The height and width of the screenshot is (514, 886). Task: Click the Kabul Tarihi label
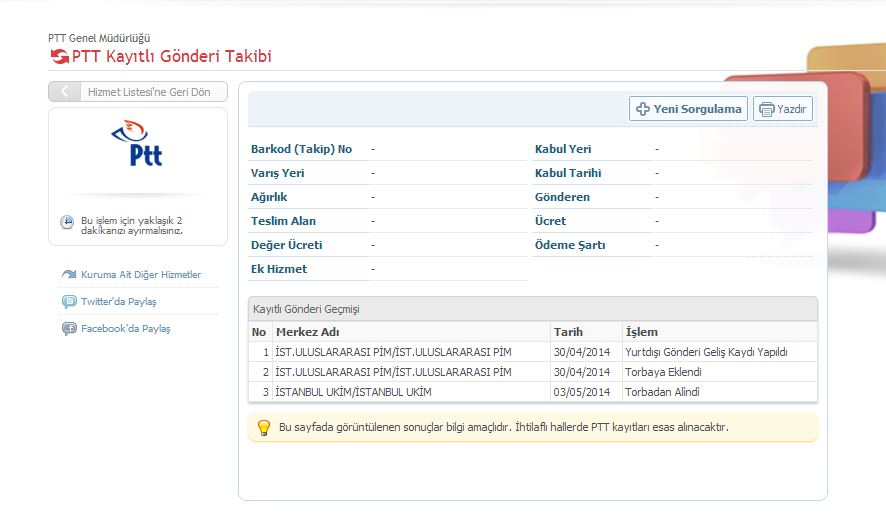click(568, 173)
